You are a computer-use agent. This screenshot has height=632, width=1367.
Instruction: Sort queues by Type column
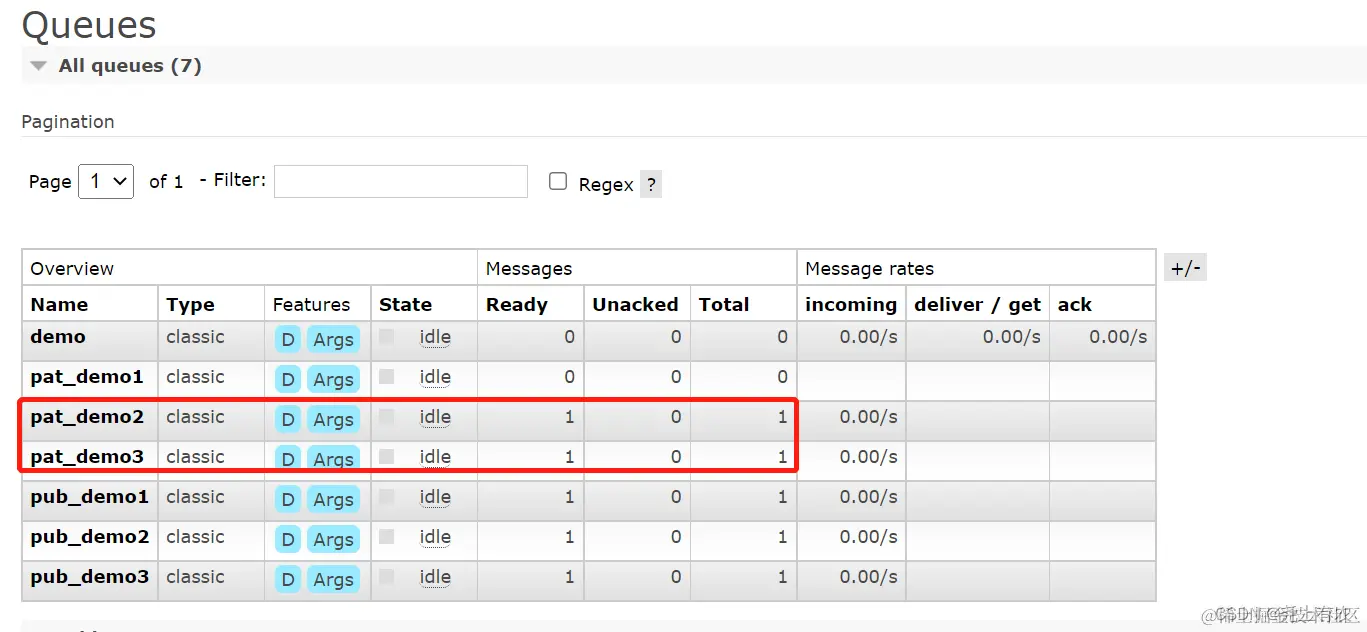[x=190, y=305]
